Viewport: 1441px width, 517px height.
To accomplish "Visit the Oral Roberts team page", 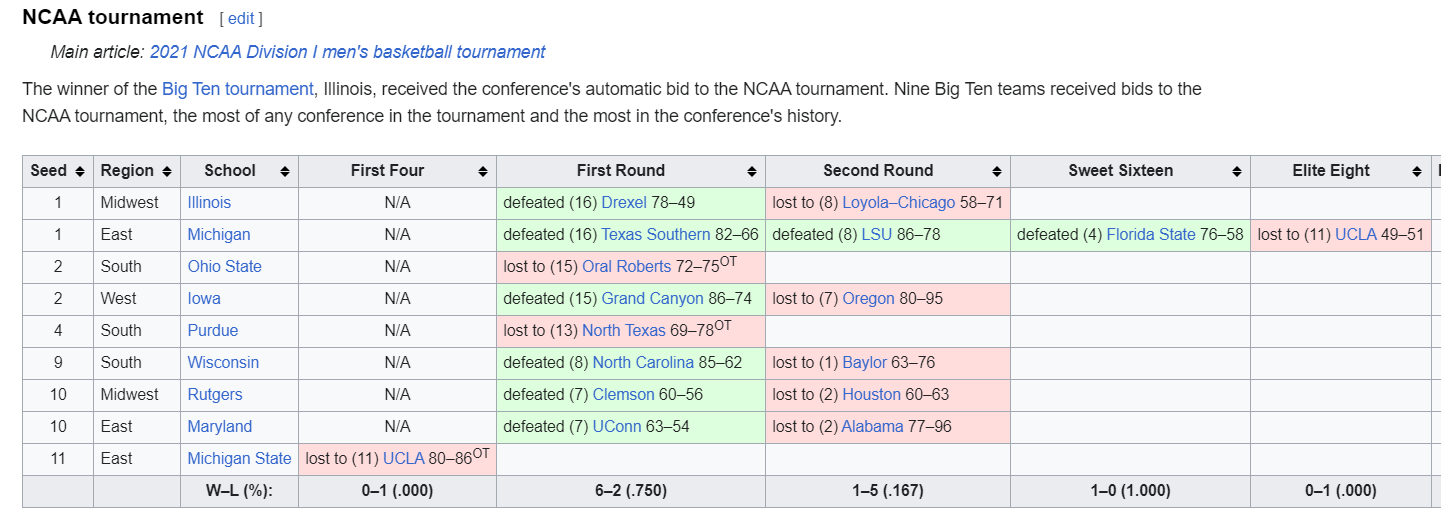I will click(x=626, y=267).
